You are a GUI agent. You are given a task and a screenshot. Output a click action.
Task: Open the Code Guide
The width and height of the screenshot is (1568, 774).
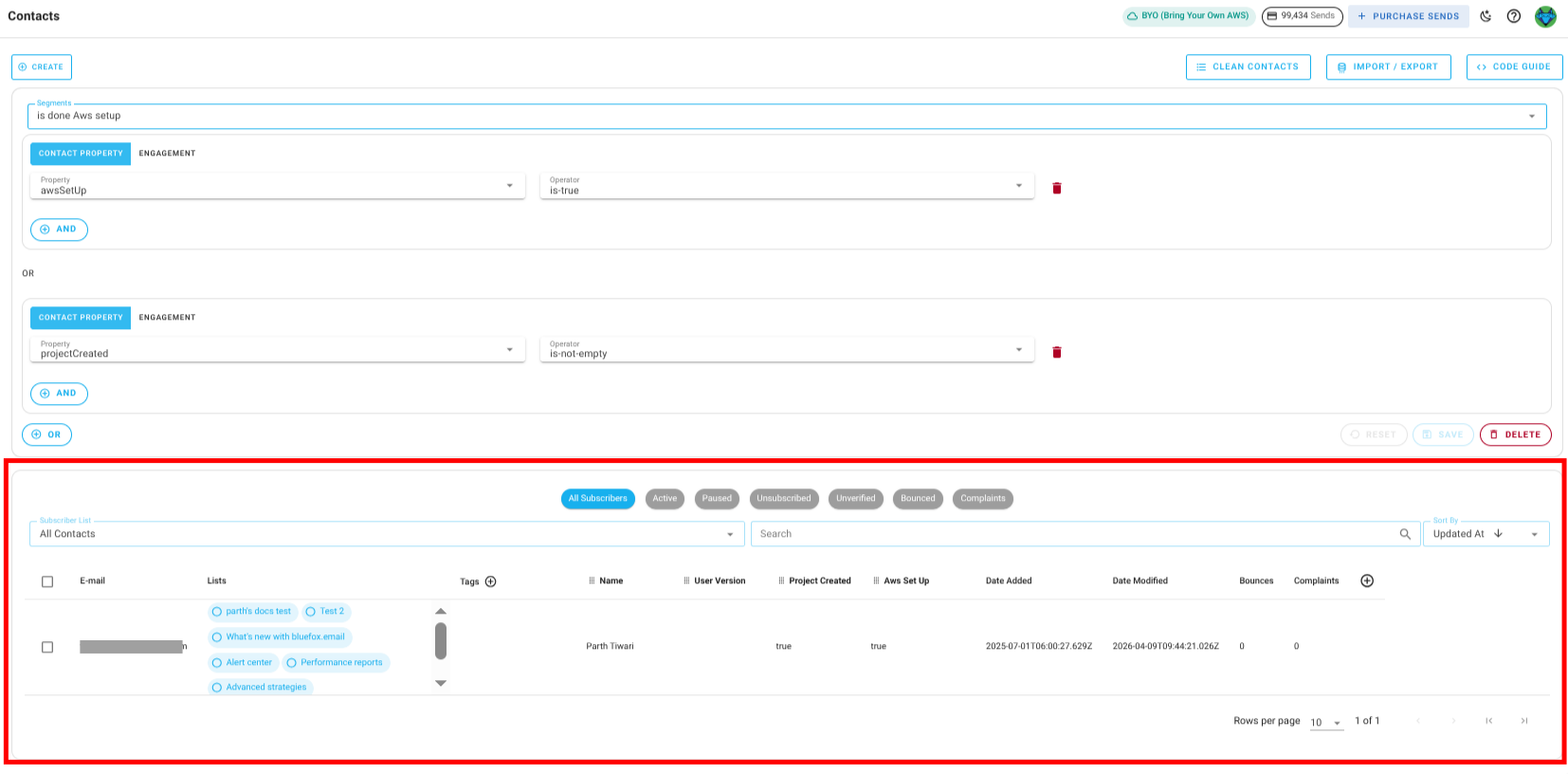1515,67
